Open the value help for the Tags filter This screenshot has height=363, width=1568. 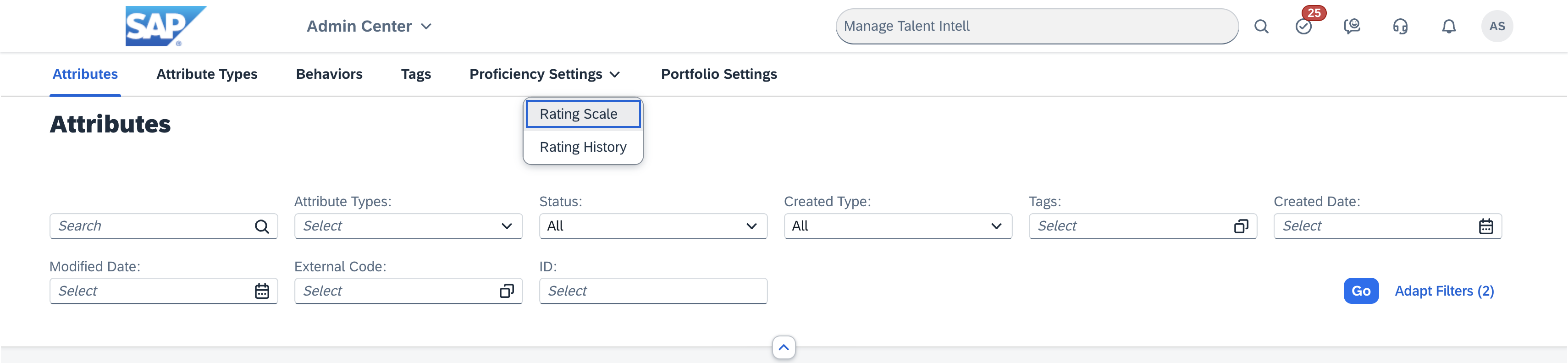pyautogui.click(x=1241, y=225)
